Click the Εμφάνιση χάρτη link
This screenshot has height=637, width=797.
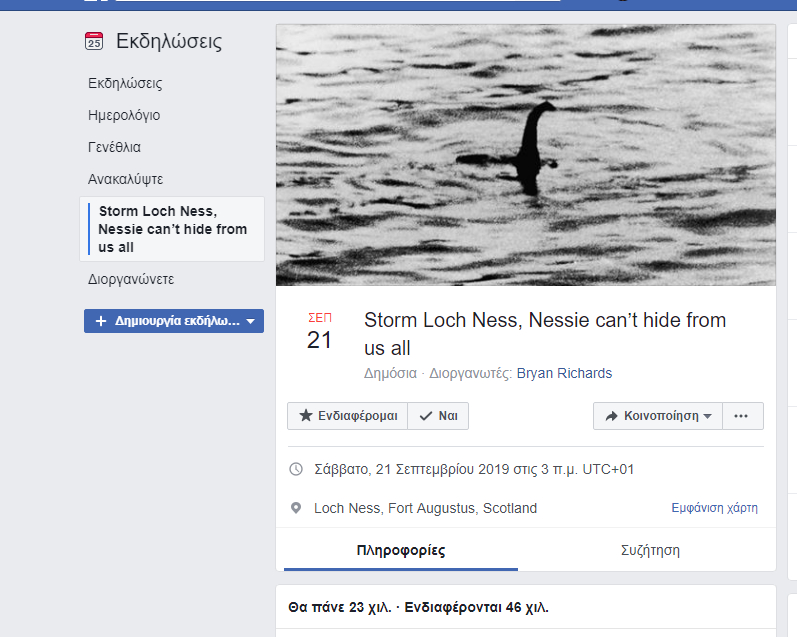tap(714, 508)
